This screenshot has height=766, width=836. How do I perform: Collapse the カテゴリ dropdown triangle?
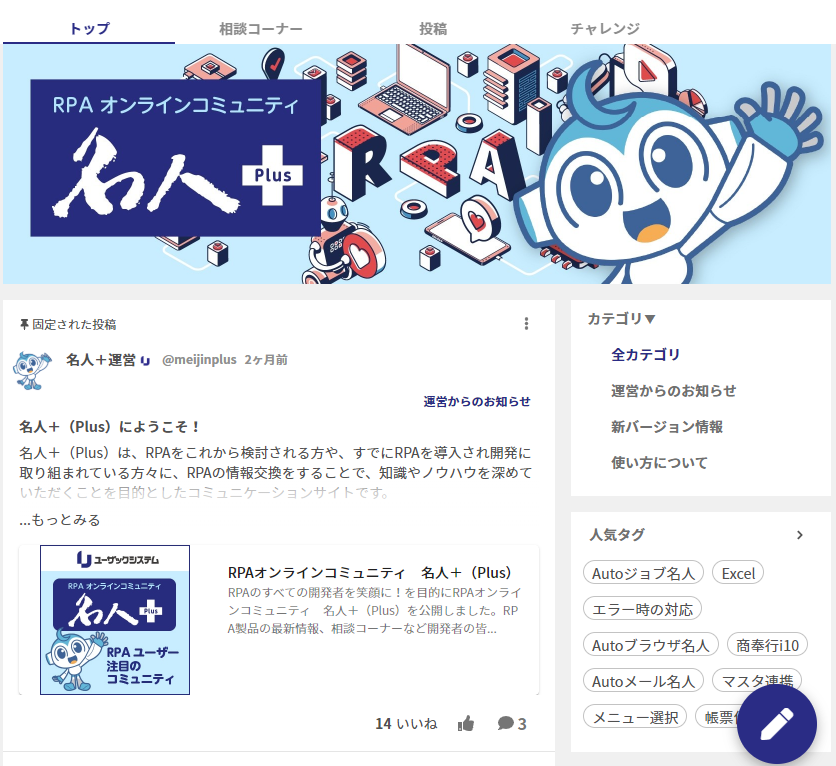[x=649, y=319]
